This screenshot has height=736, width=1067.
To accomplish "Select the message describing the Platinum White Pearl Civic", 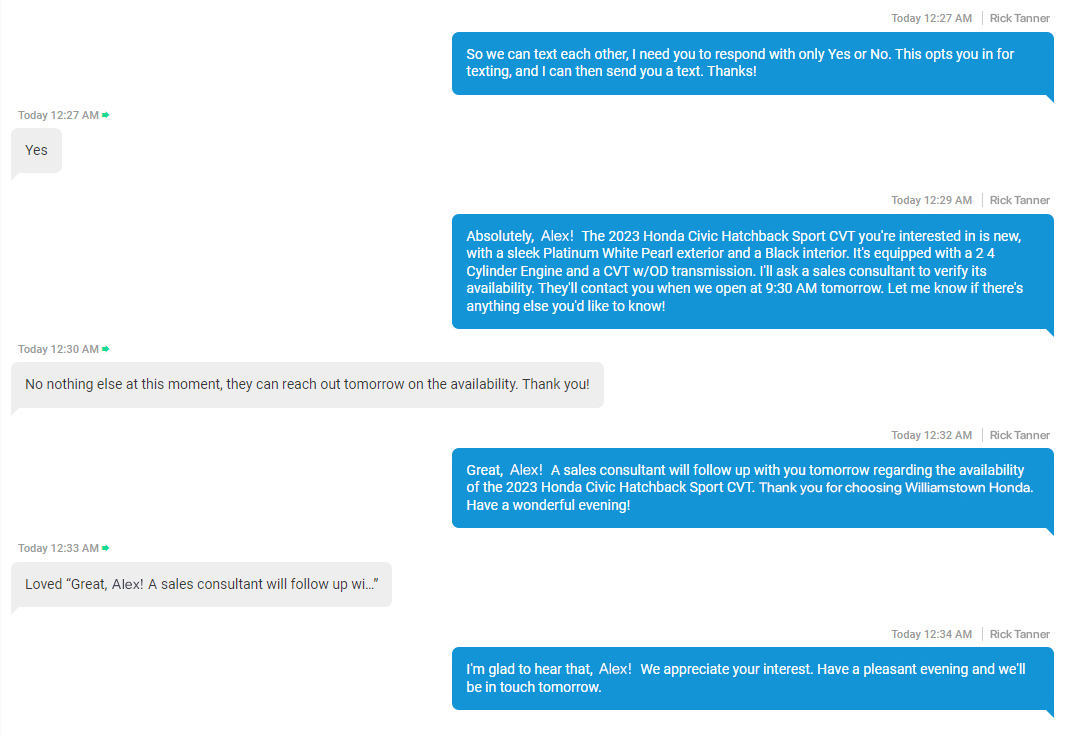I will click(x=752, y=271).
